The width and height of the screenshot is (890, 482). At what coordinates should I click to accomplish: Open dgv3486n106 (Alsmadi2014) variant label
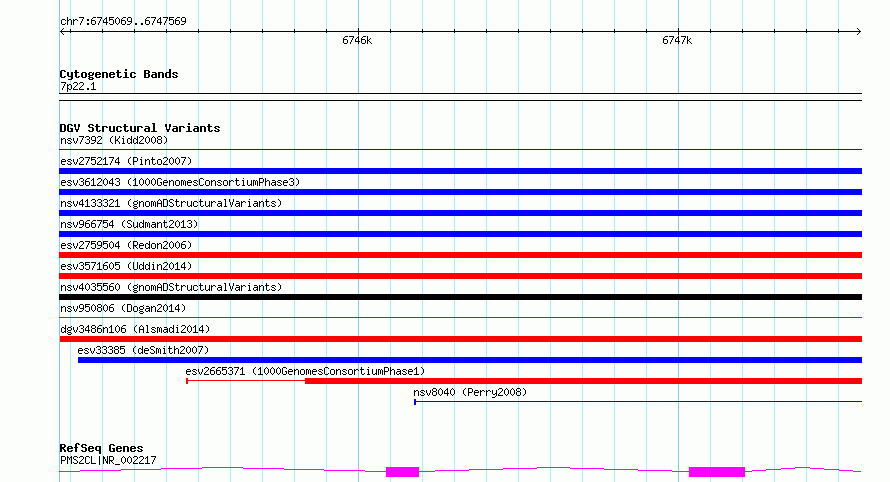[135, 329]
